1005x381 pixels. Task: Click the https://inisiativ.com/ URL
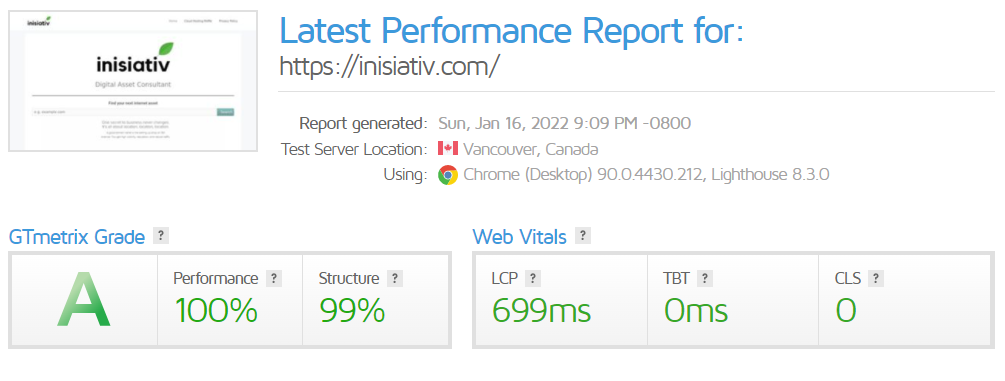tap(389, 67)
